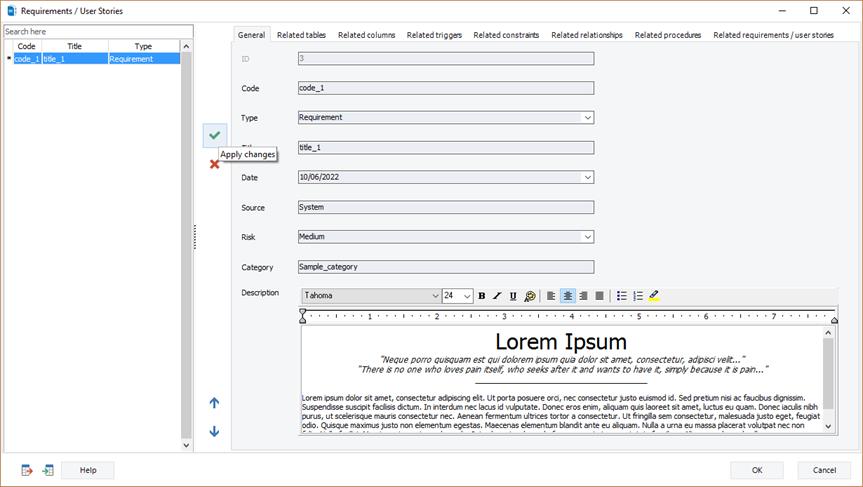This screenshot has height=487, width=863.
Task: Maximize the Requirements / User Stories window
Action: (x=814, y=10)
